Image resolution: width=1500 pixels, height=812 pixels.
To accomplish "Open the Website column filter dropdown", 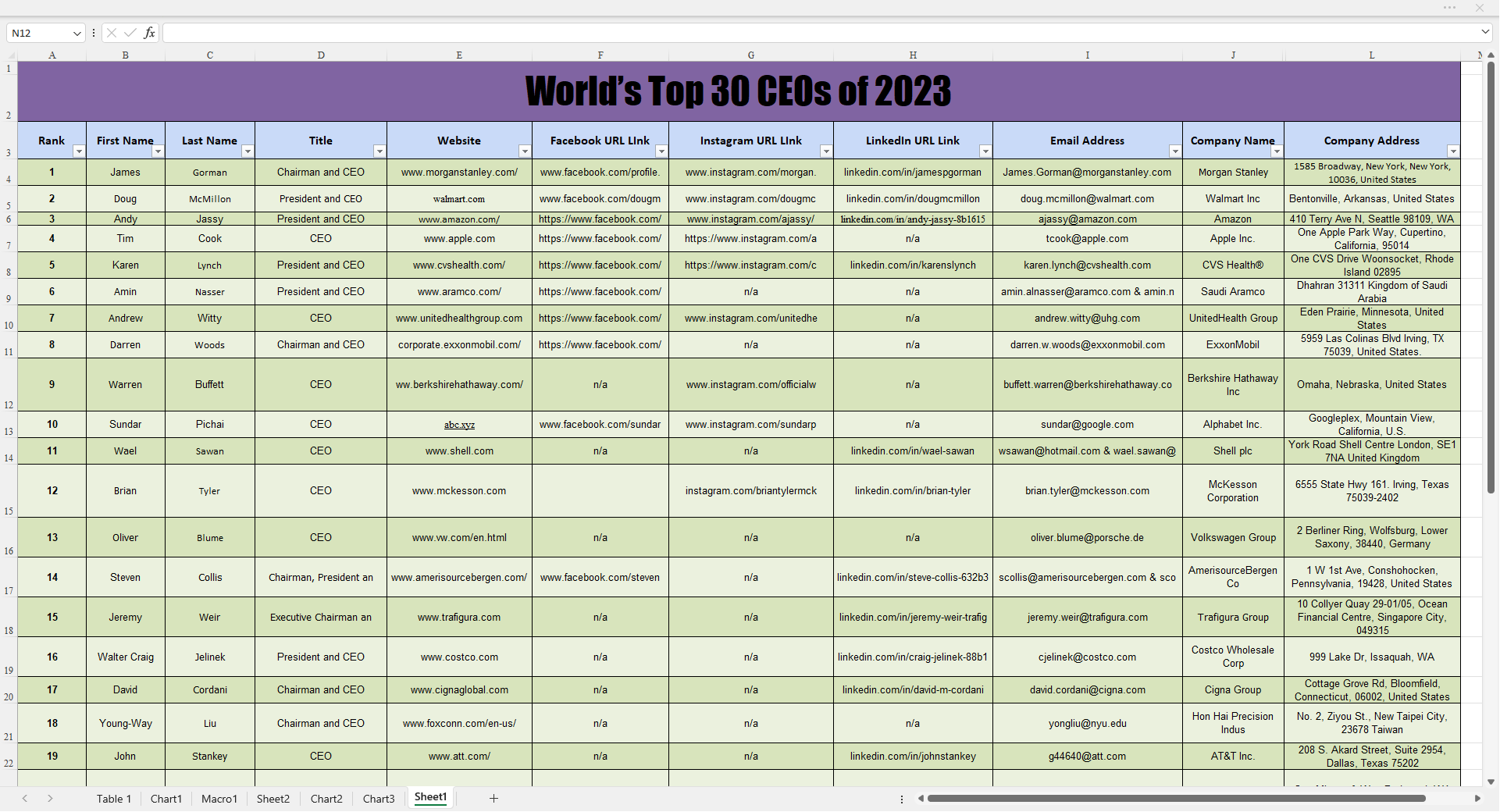I will click(x=525, y=151).
